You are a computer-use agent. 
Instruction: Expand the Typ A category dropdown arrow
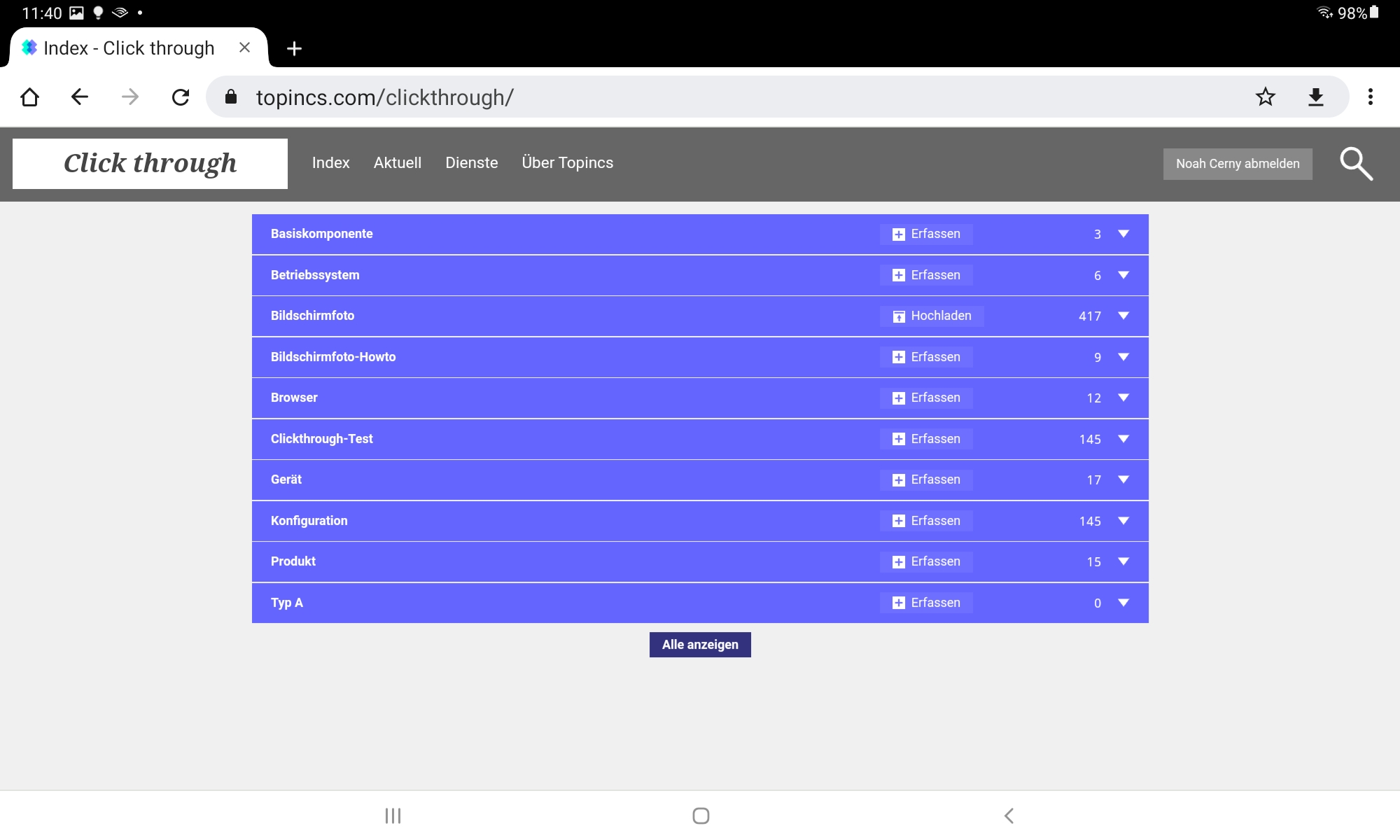tap(1123, 602)
